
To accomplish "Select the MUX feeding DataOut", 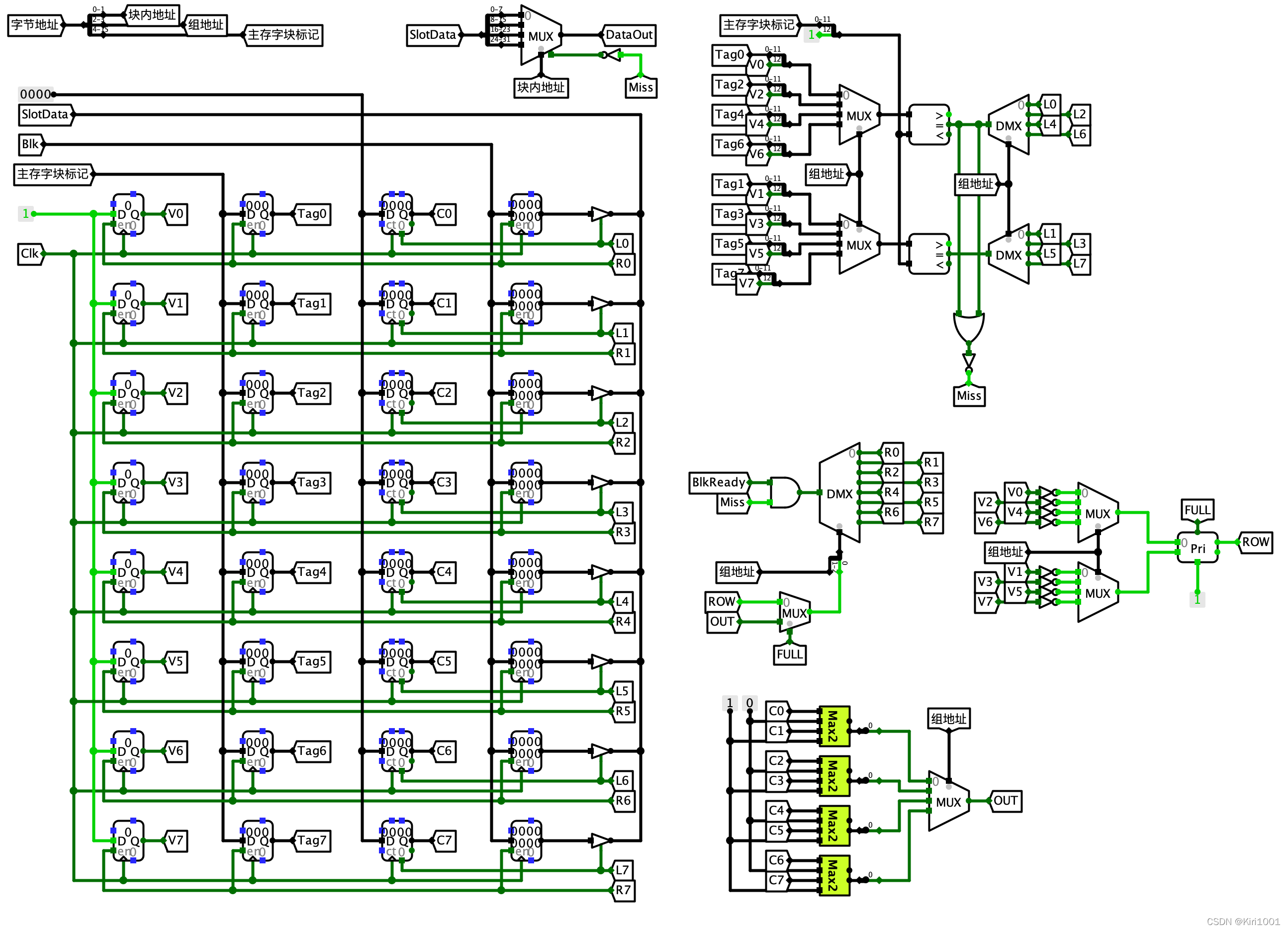I will click(540, 36).
